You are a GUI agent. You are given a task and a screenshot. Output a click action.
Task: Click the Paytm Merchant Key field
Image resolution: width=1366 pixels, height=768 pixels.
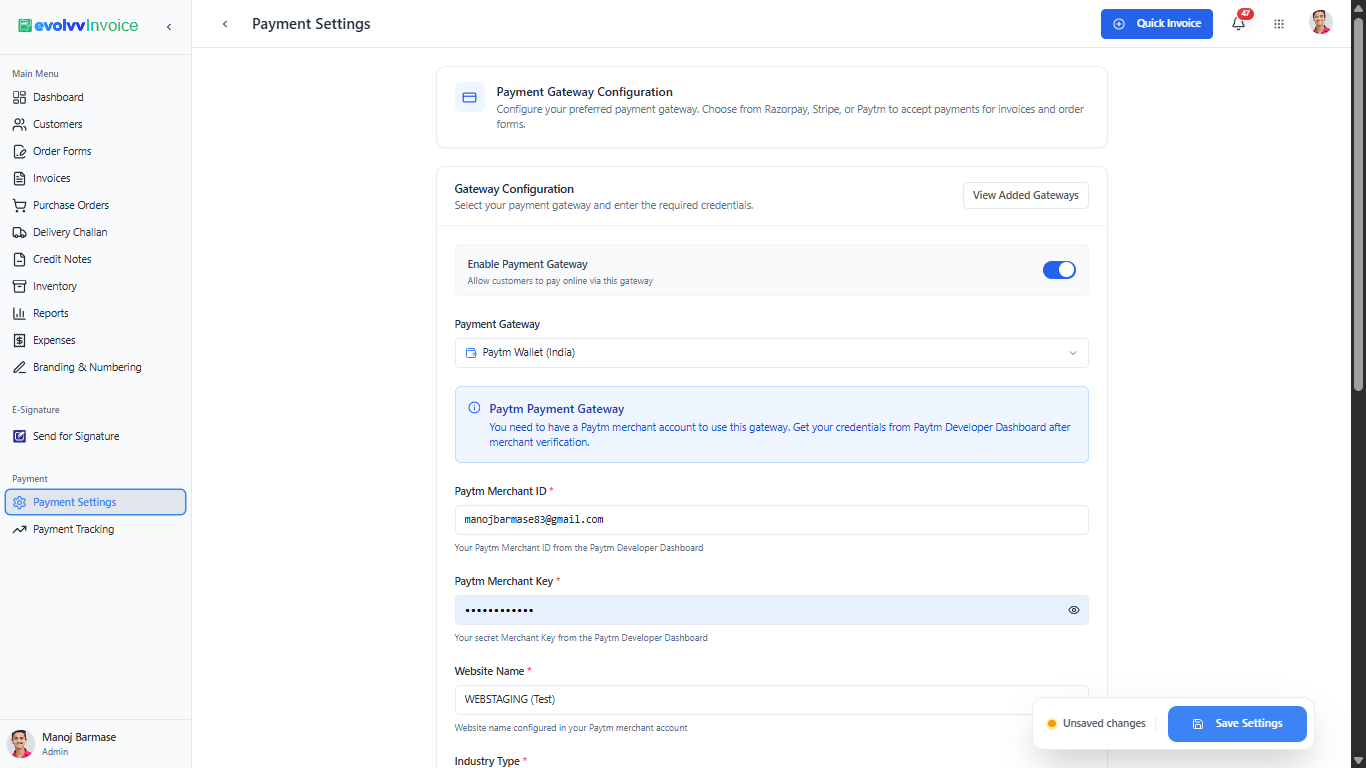pos(772,610)
